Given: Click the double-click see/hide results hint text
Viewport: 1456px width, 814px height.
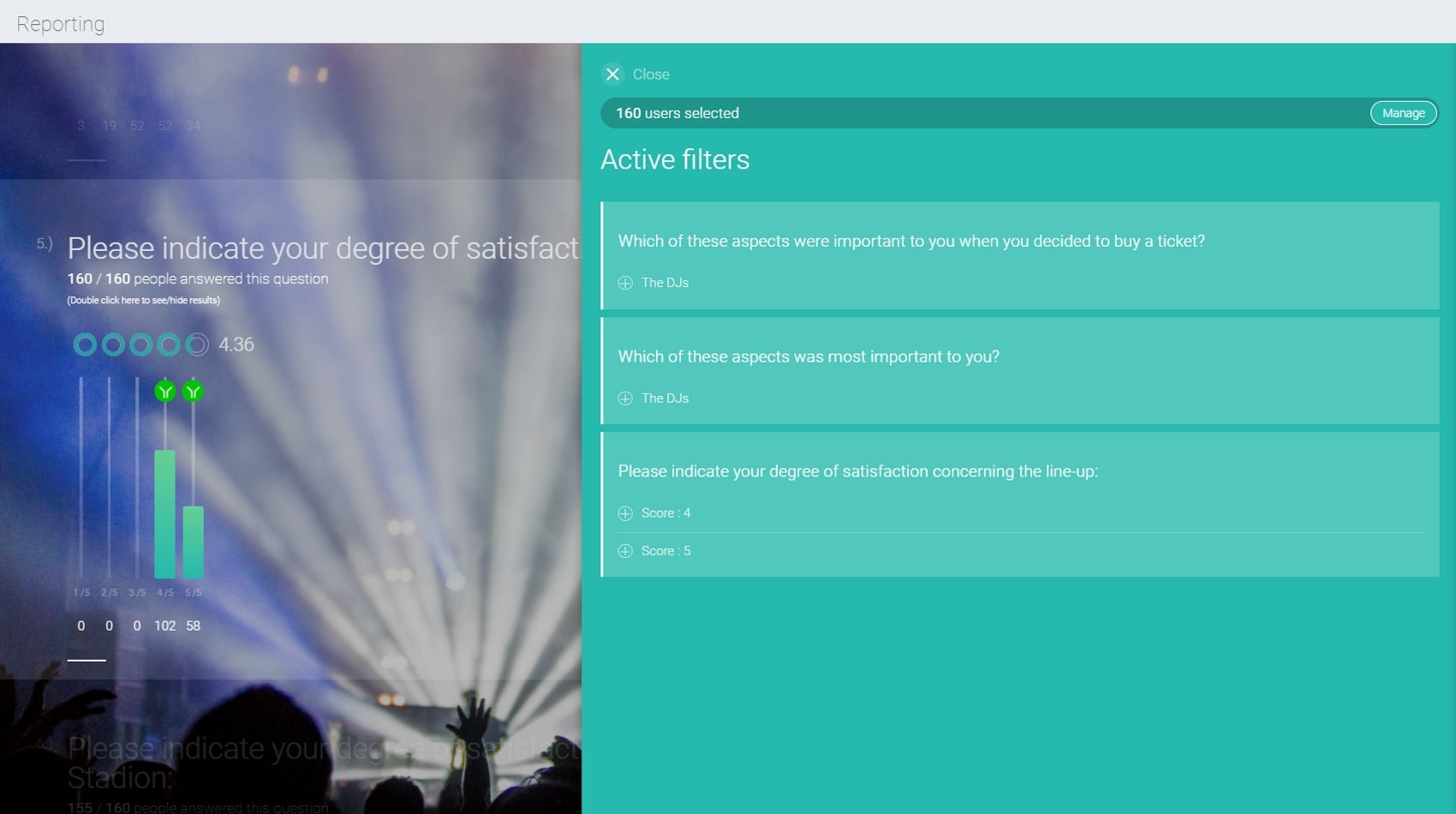Looking at the screenshot, I should pyautogui.click(x=144, y=301).
